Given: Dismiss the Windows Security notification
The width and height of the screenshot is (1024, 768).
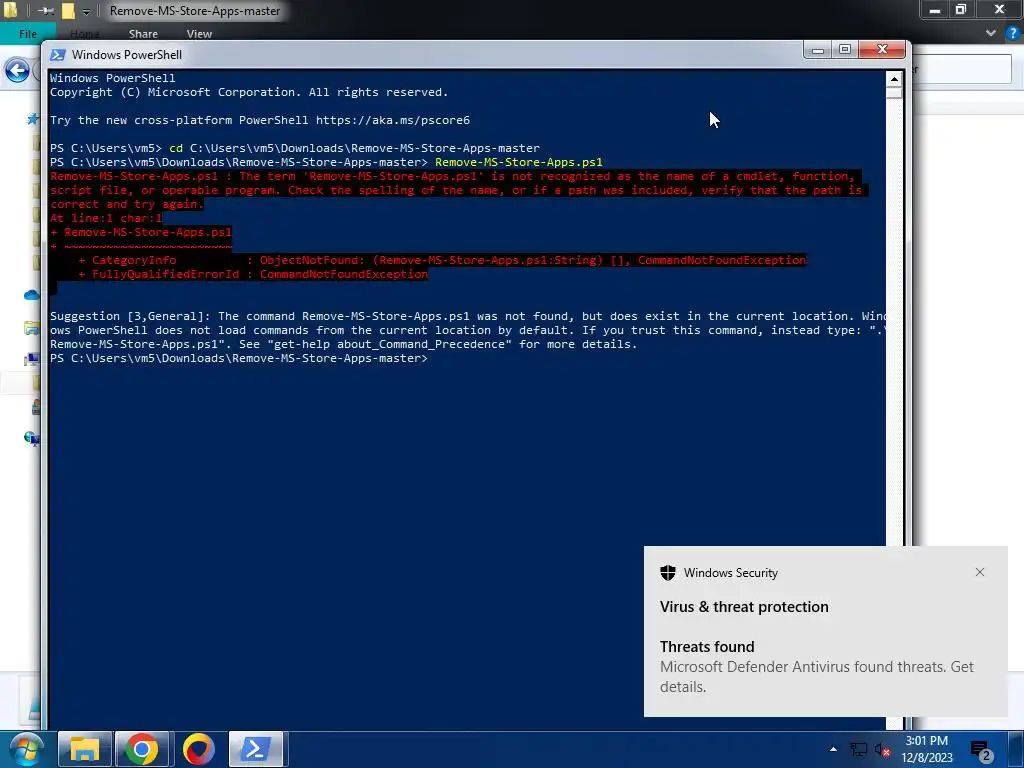Looking at the screenshot, I should tap(980, 572).
